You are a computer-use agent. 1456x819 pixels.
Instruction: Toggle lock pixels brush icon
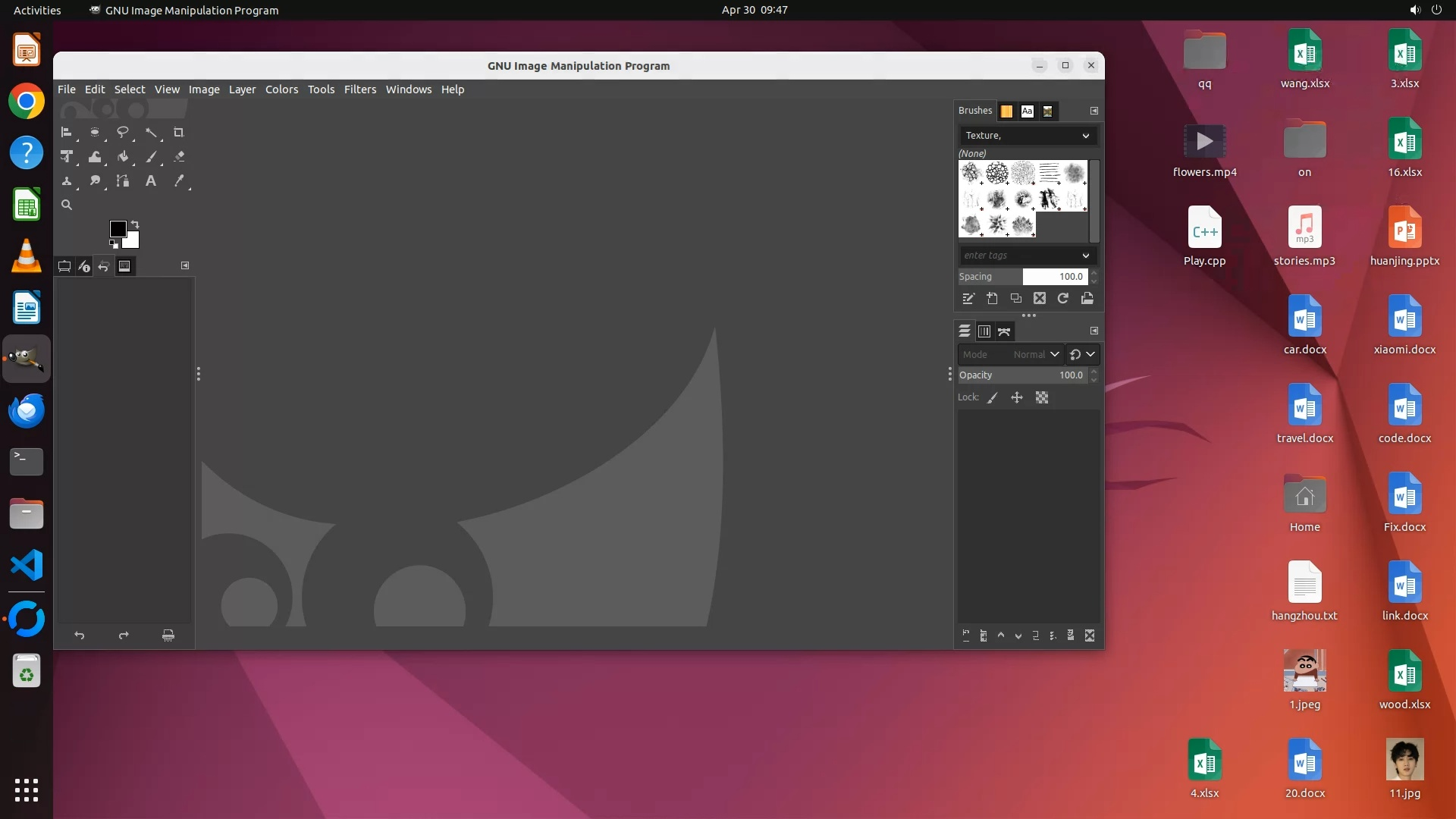(x=993, y=398)
